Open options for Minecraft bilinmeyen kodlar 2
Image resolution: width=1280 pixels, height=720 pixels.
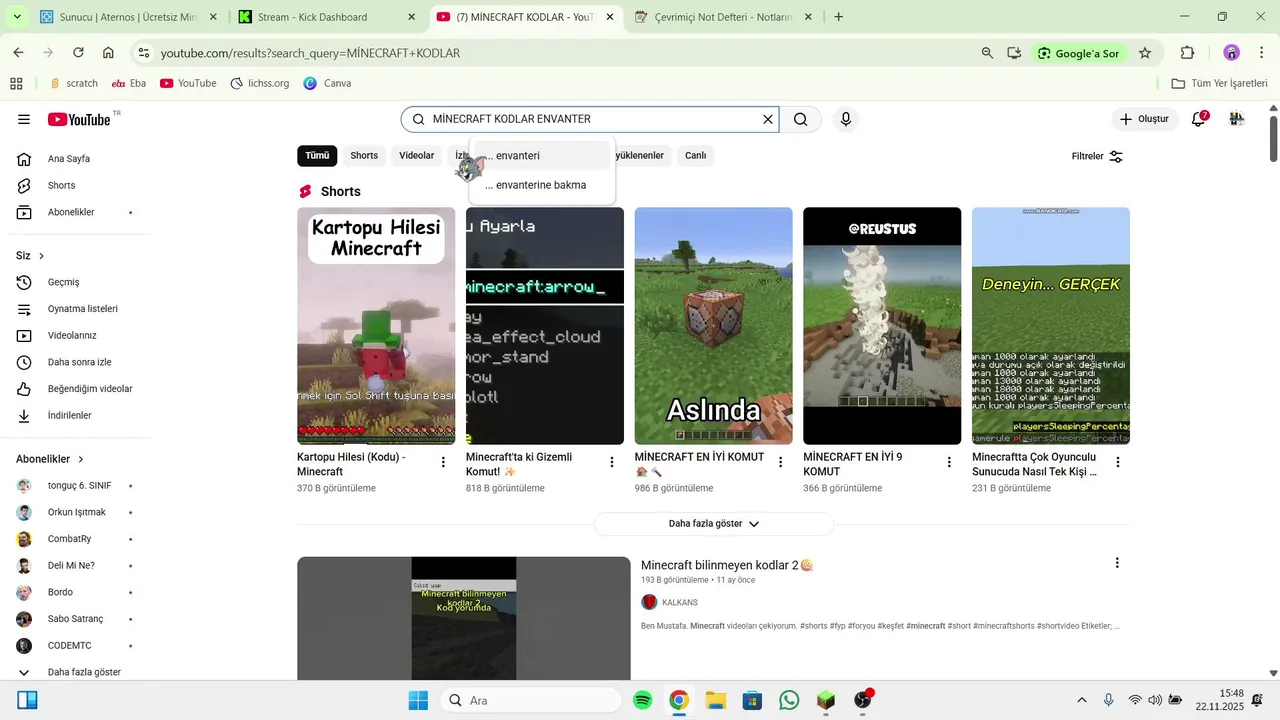(1117, 563)
